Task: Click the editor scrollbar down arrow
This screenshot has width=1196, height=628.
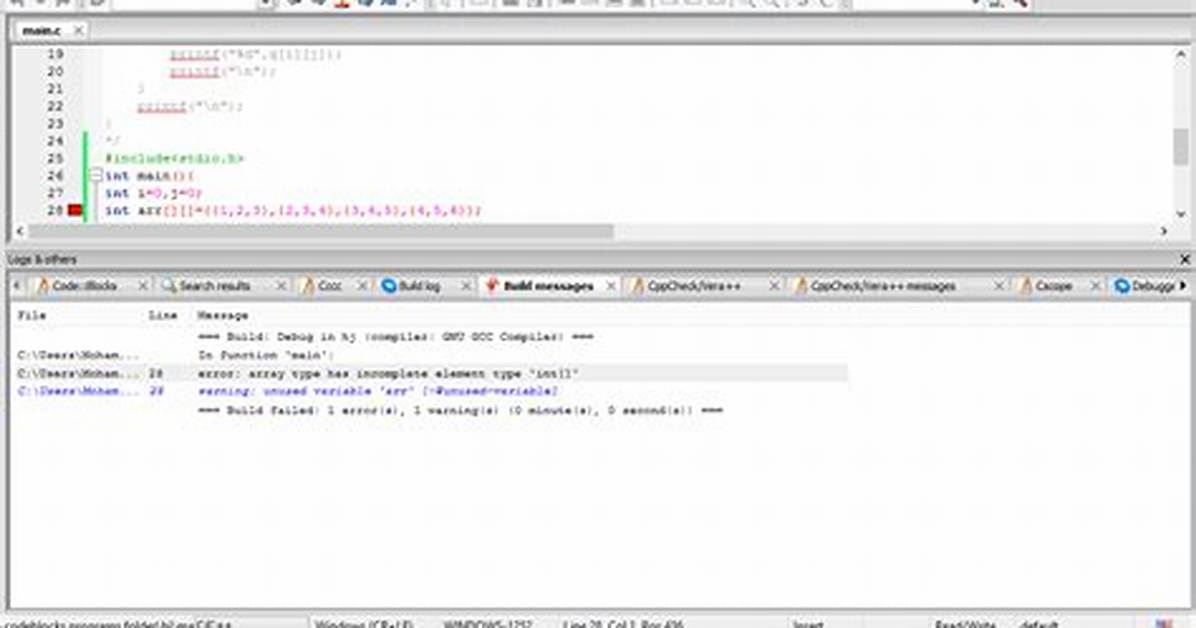Action: point(1181,214)
